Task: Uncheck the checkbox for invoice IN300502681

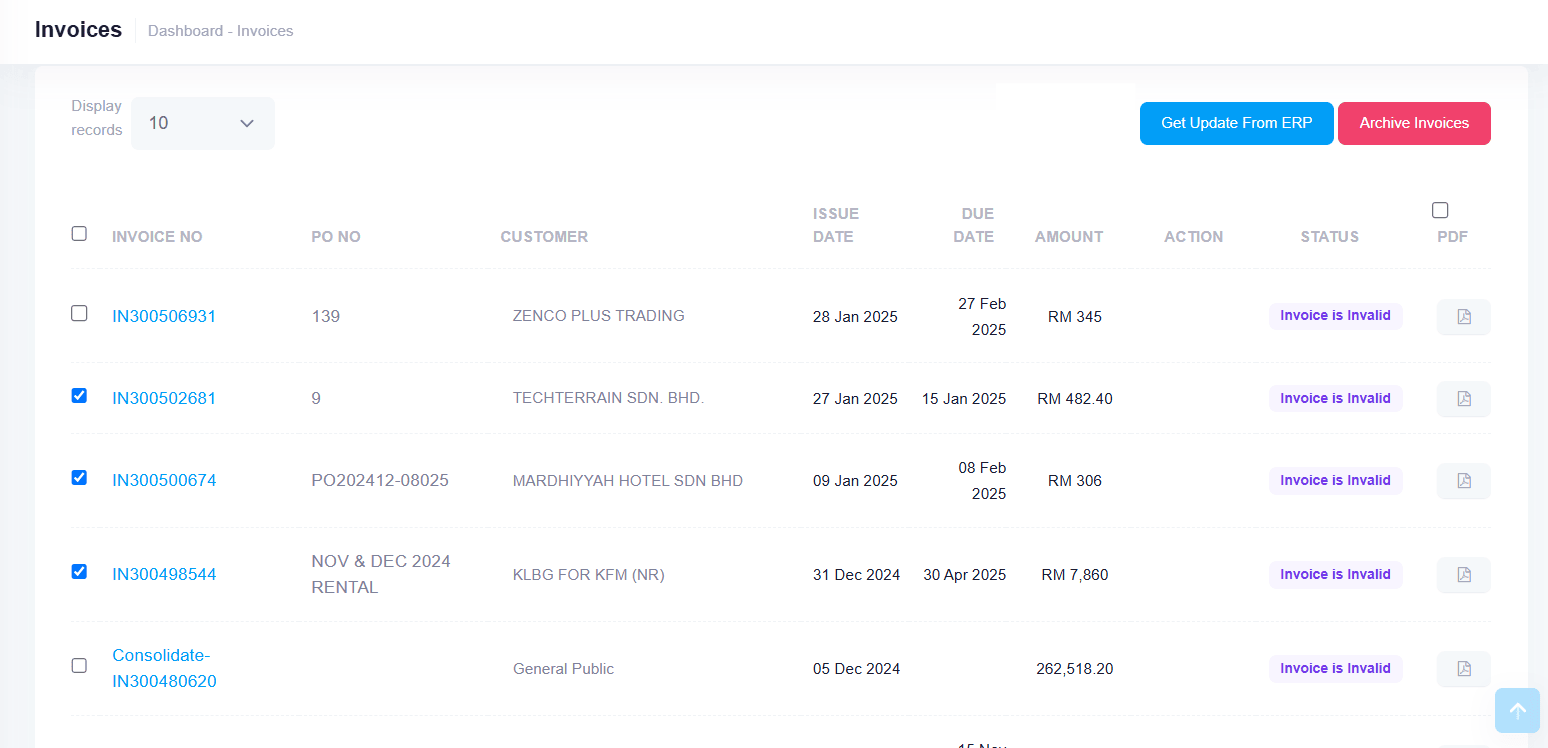Action: [x=79, y=395]
